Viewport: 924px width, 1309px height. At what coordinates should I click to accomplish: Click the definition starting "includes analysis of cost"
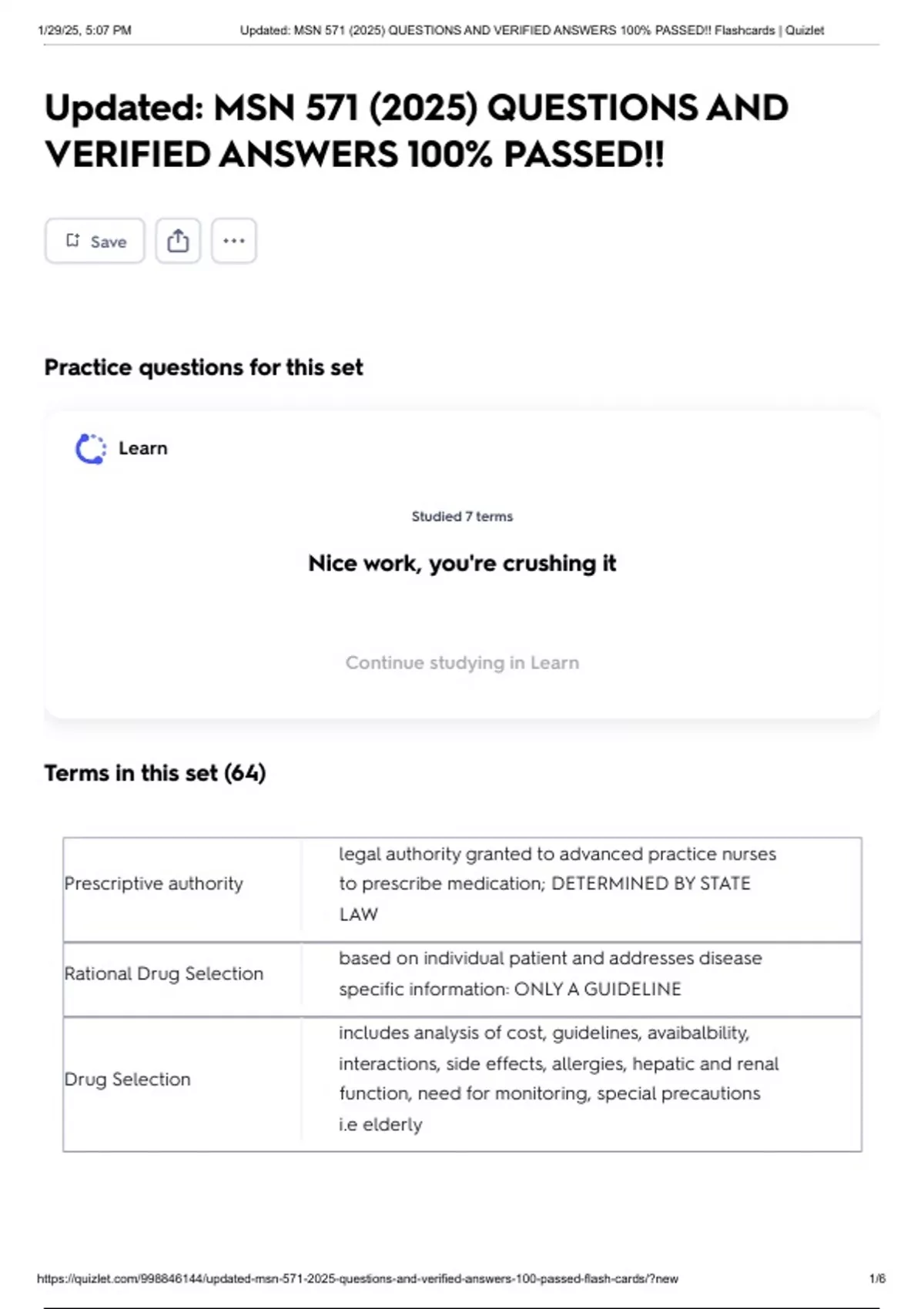pyautogui.click(x=557, y=1078)
